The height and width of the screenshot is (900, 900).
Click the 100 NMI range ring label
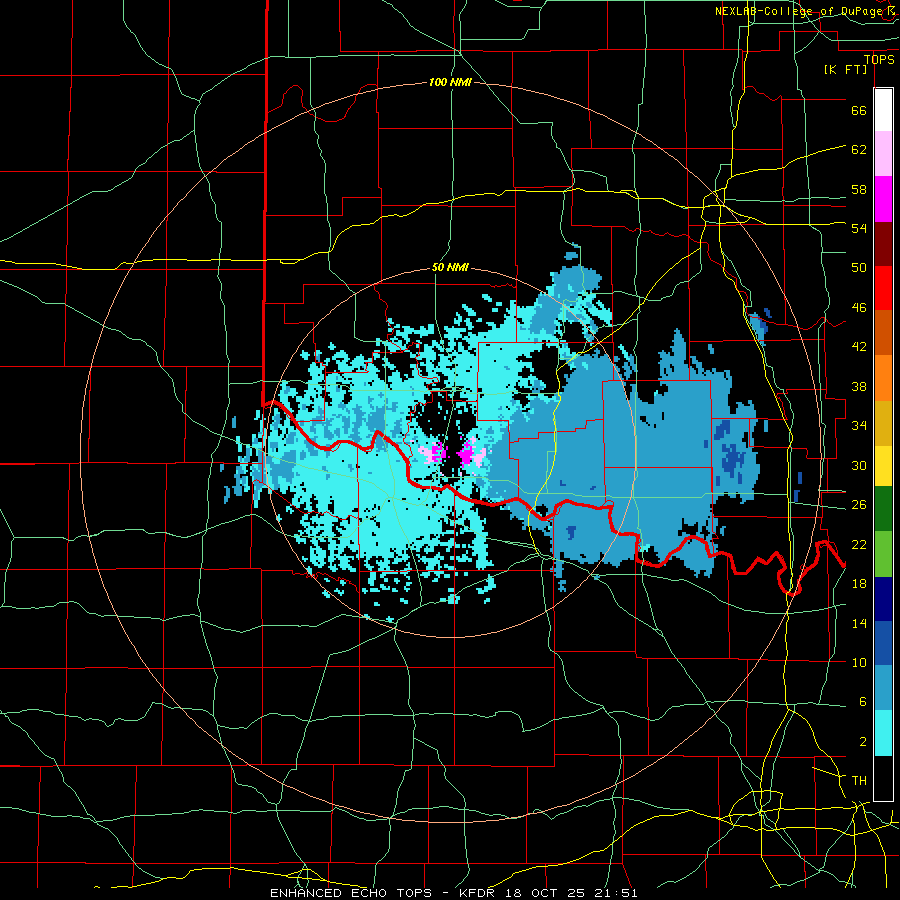pos(450,82)
